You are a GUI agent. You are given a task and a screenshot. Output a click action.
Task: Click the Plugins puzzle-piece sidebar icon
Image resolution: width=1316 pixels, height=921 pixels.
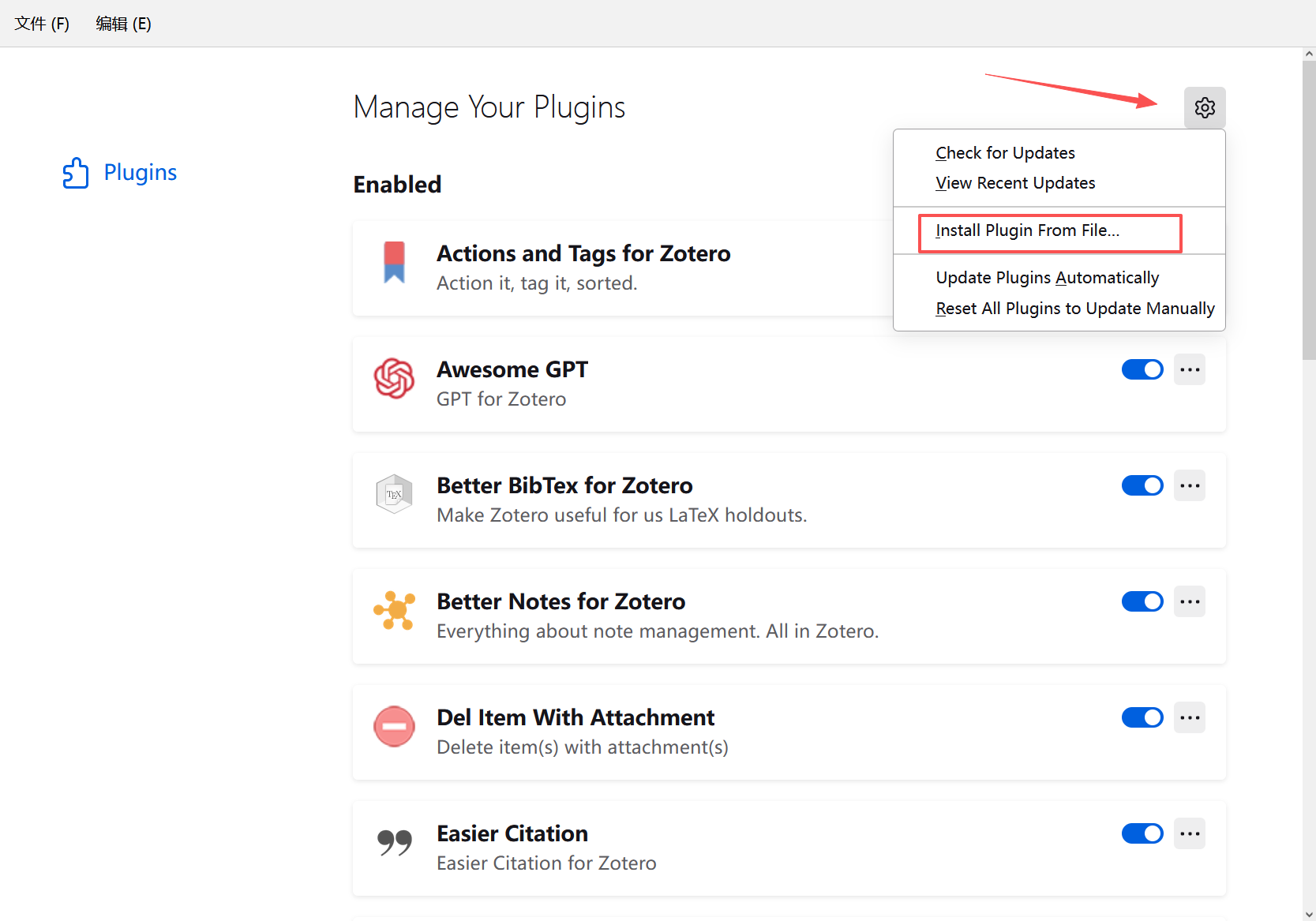point(76,173)
